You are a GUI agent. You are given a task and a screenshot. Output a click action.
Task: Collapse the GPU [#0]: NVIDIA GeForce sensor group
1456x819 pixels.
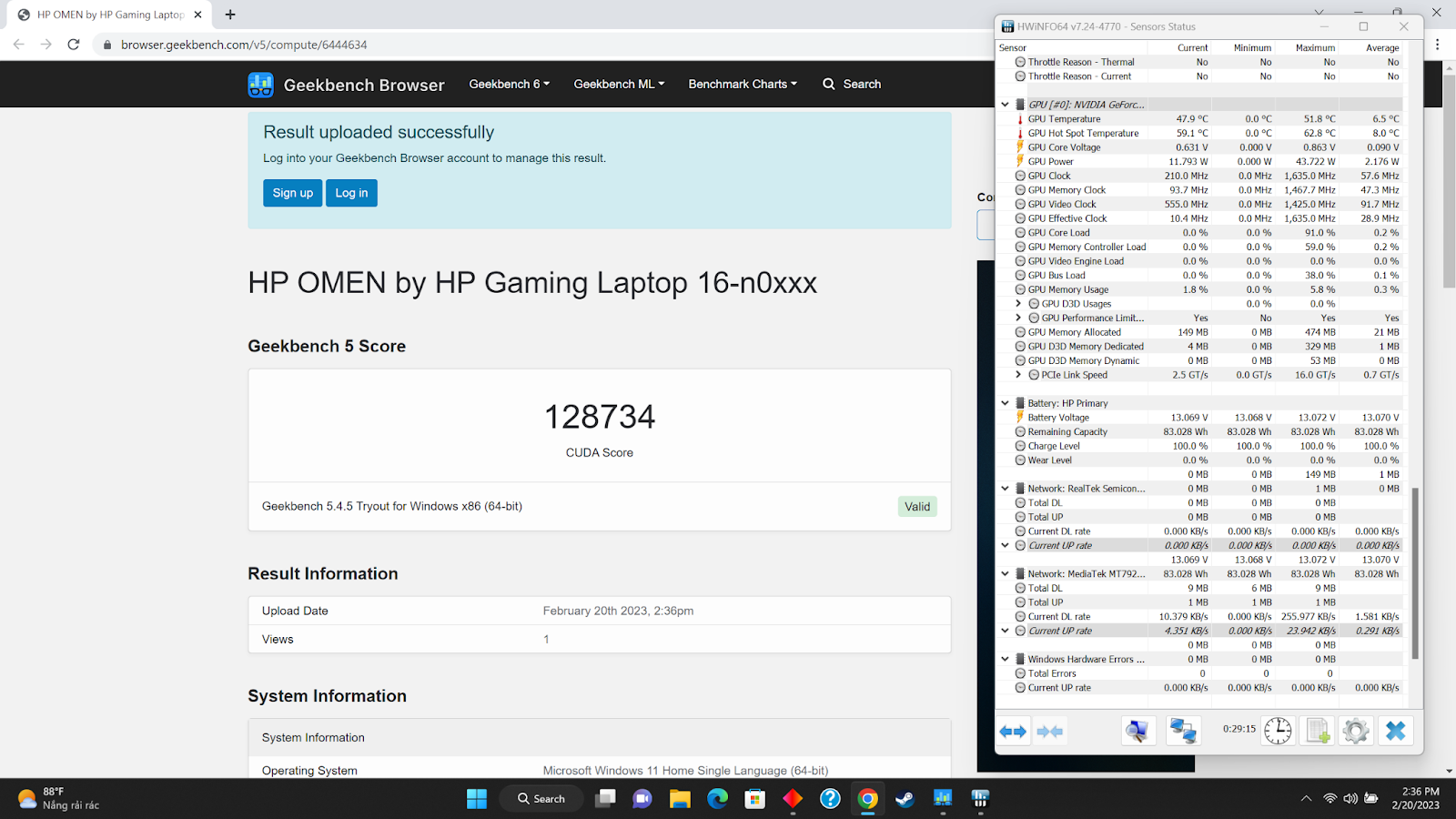[x=1006, y=105]
